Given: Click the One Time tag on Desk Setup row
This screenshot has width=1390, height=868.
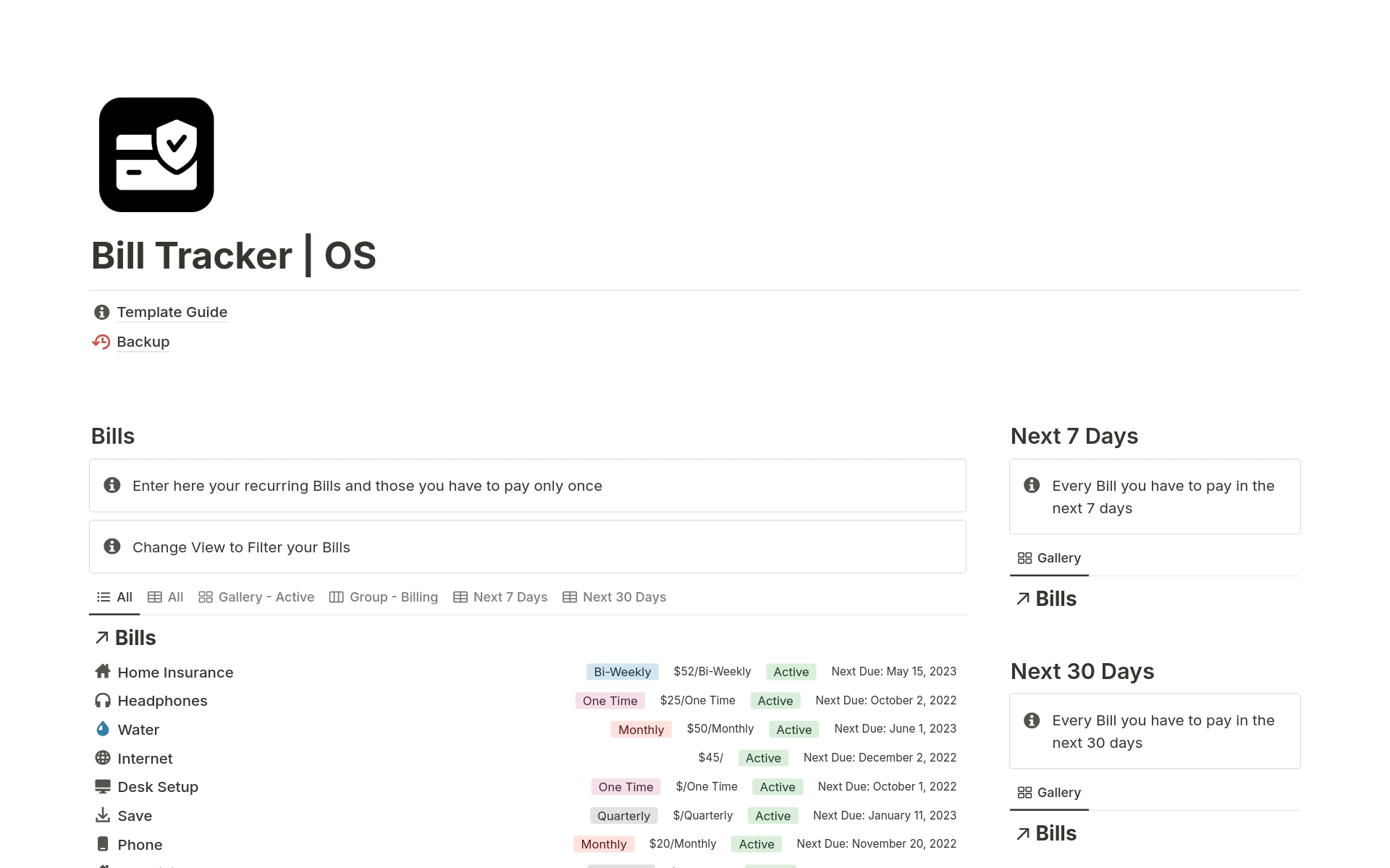Looking at the screenshot, I should click(x=626, y=787).
